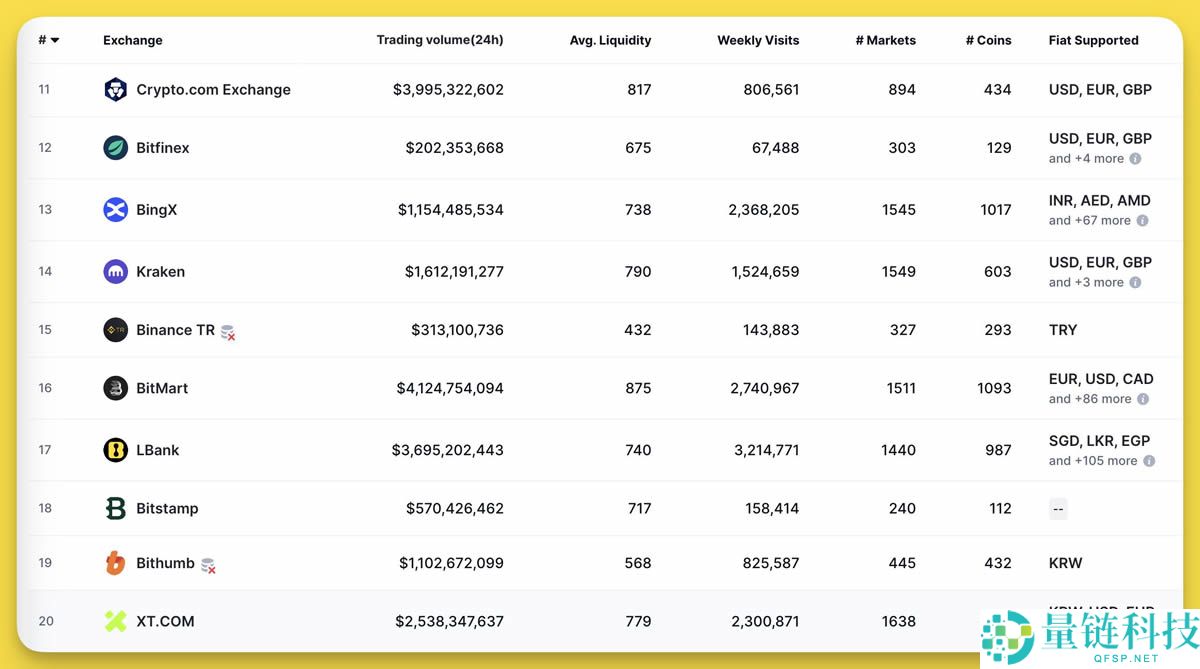Sort table by Avg. Liquidity header

pyautogui.click(x=610, y=41)
